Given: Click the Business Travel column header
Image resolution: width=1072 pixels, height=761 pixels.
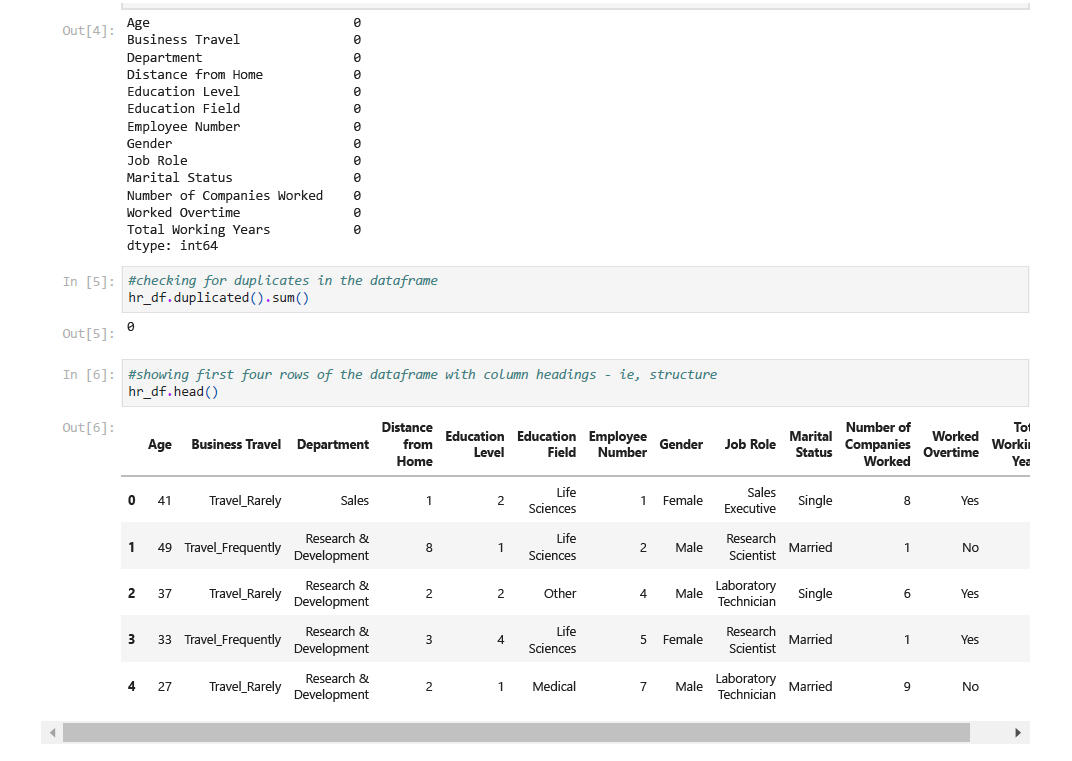Looking at the screenshot, I should point(236,444).
